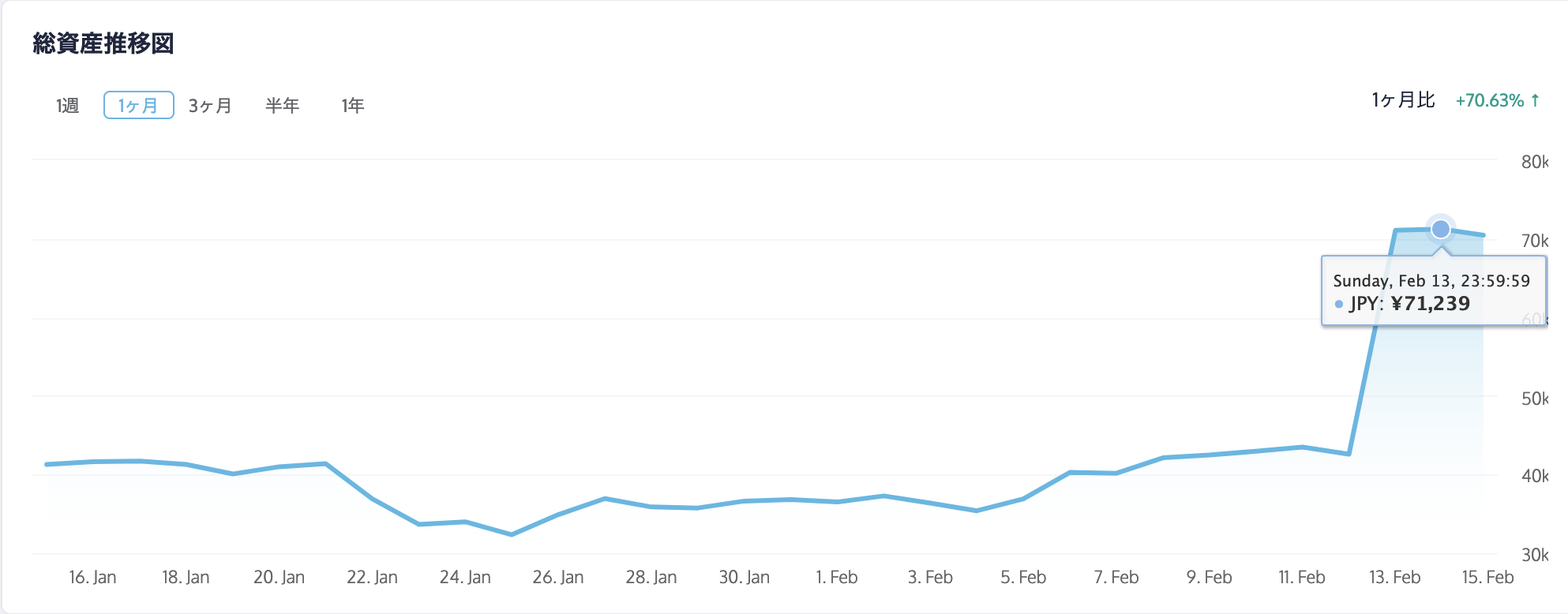Click the 26. Jan x-axis label
Image resolution: width=1568 pixels, height=614 pixels.
click(558, 578)
